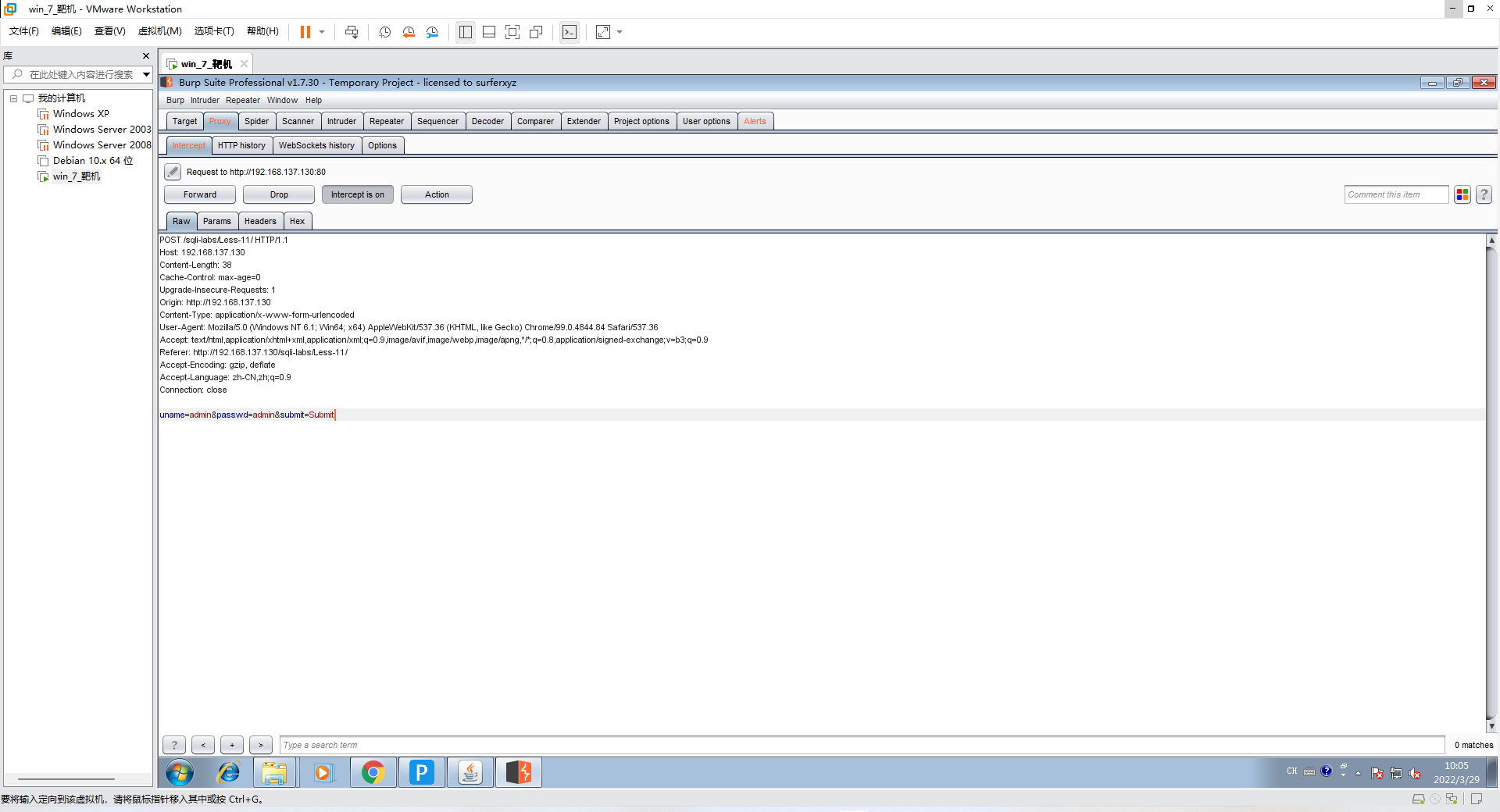Switch to the Params view tab

pos(216,221)
